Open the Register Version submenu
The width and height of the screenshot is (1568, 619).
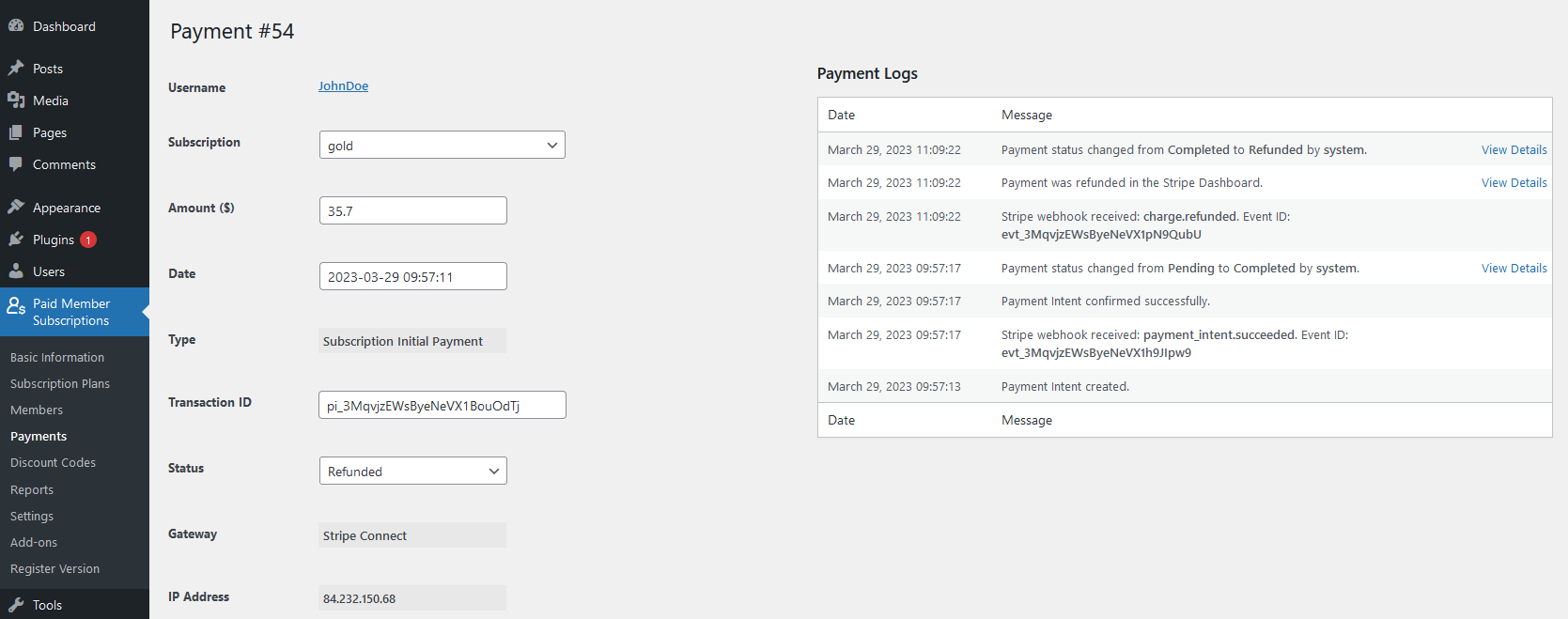point(54,568)
